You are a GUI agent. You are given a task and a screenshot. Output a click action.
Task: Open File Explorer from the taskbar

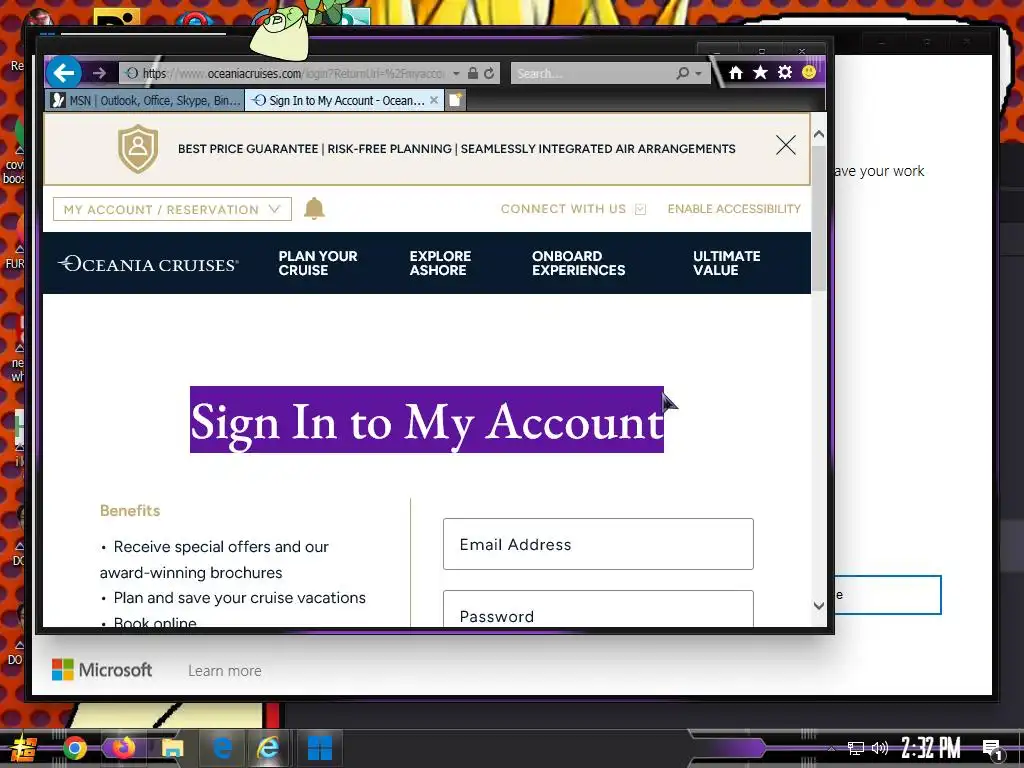coord(172,748)
